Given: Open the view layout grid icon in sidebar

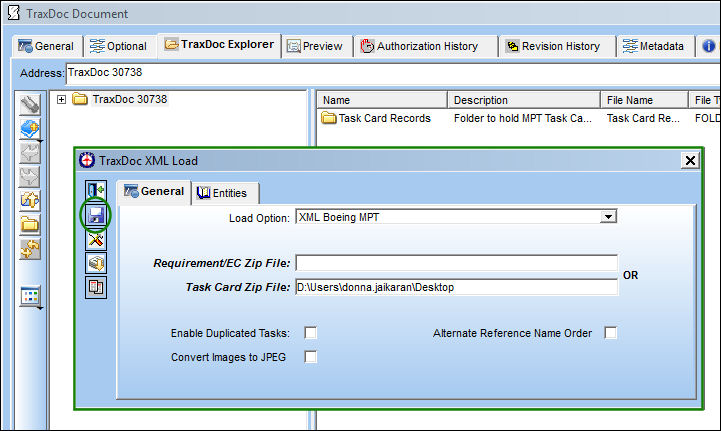Looking at the screenshot, I should click(30, 296).
